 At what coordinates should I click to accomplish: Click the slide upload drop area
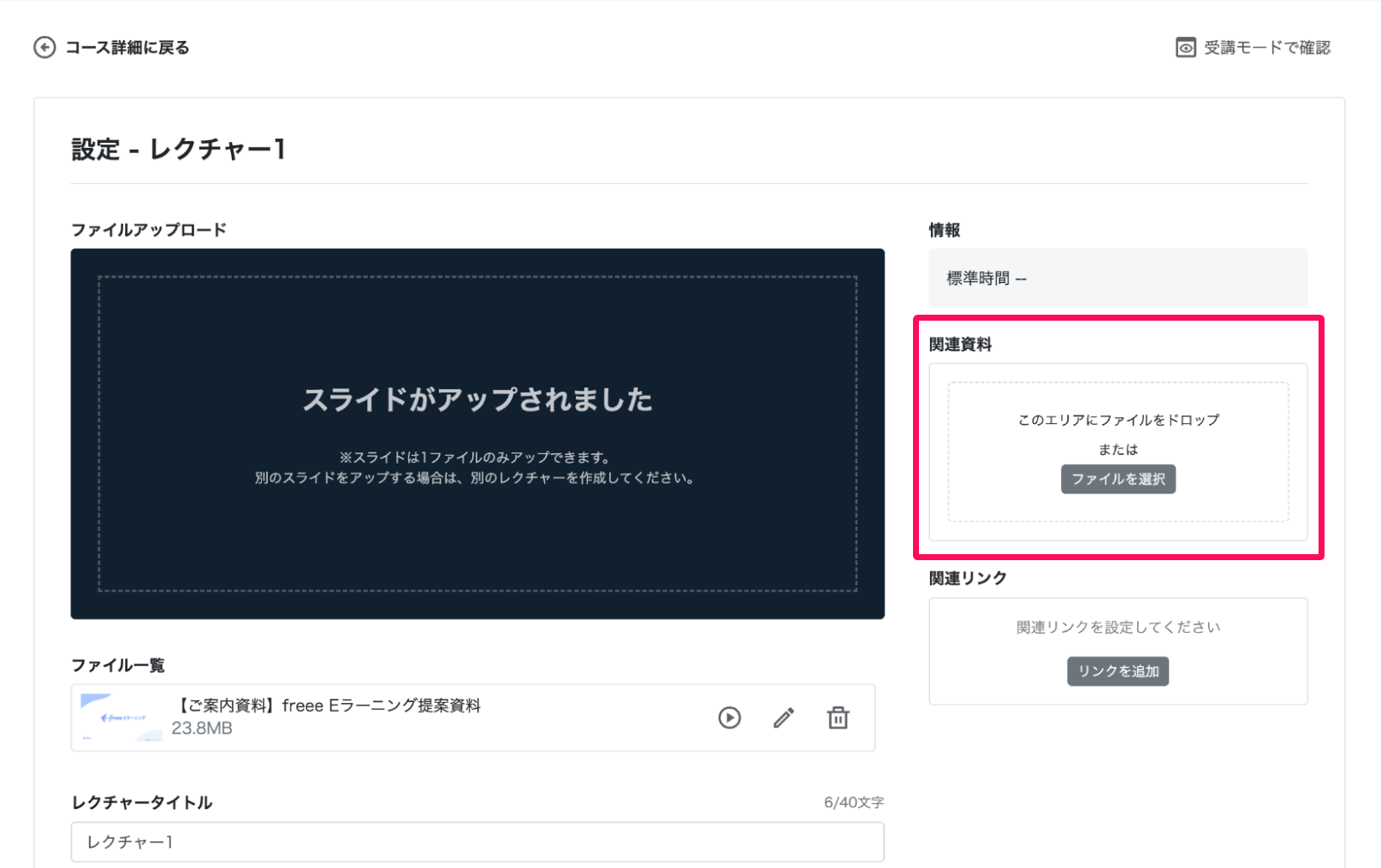(477, 434)
